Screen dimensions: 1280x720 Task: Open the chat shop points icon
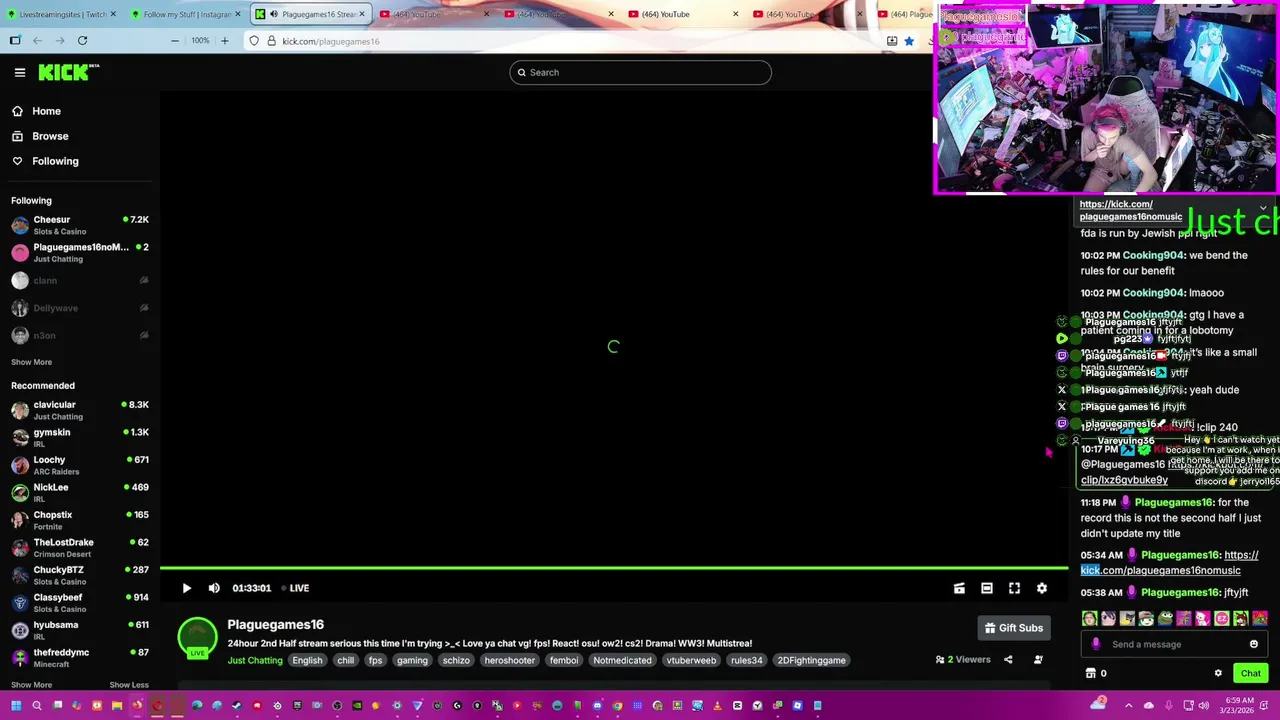click(x=1091, y=673)
